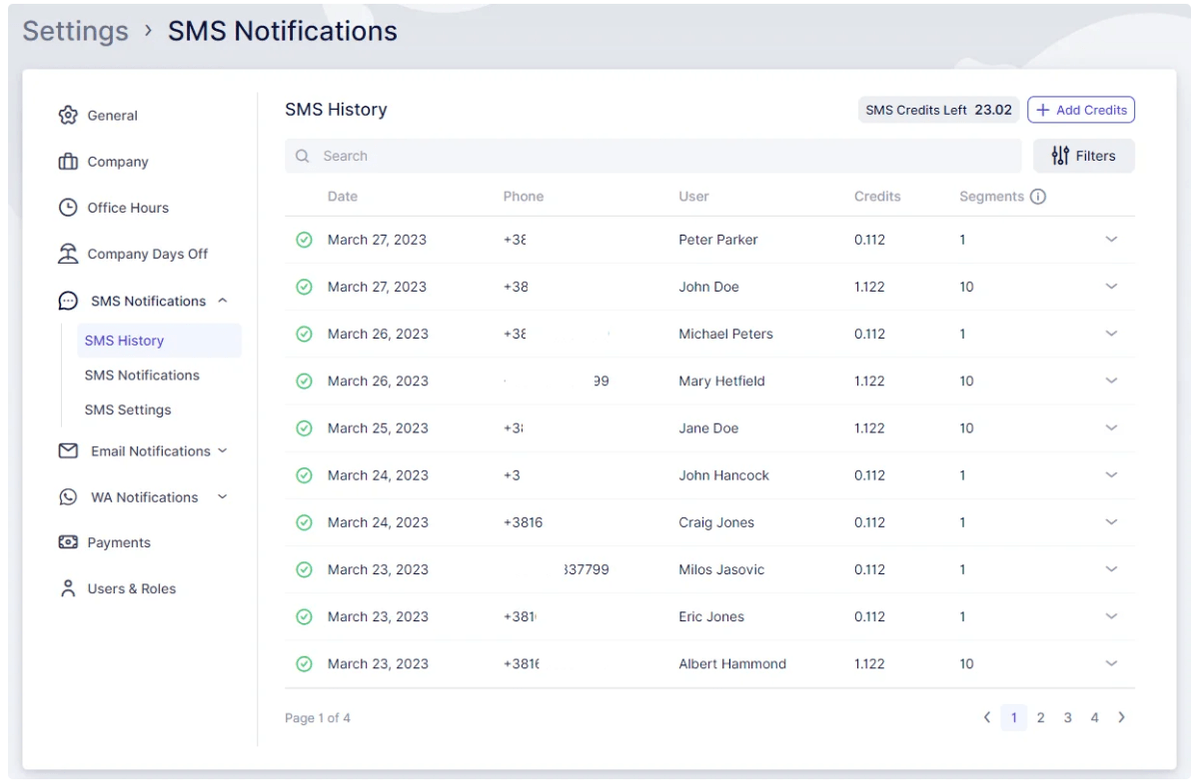
Task: Click the Company briefcase icon
Action: [68, 162]
